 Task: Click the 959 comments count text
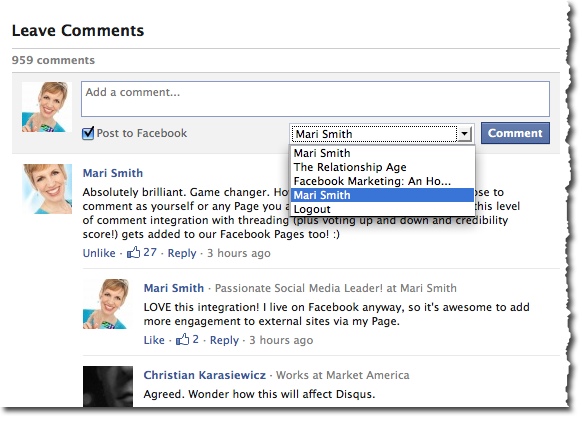click(53, 60)
